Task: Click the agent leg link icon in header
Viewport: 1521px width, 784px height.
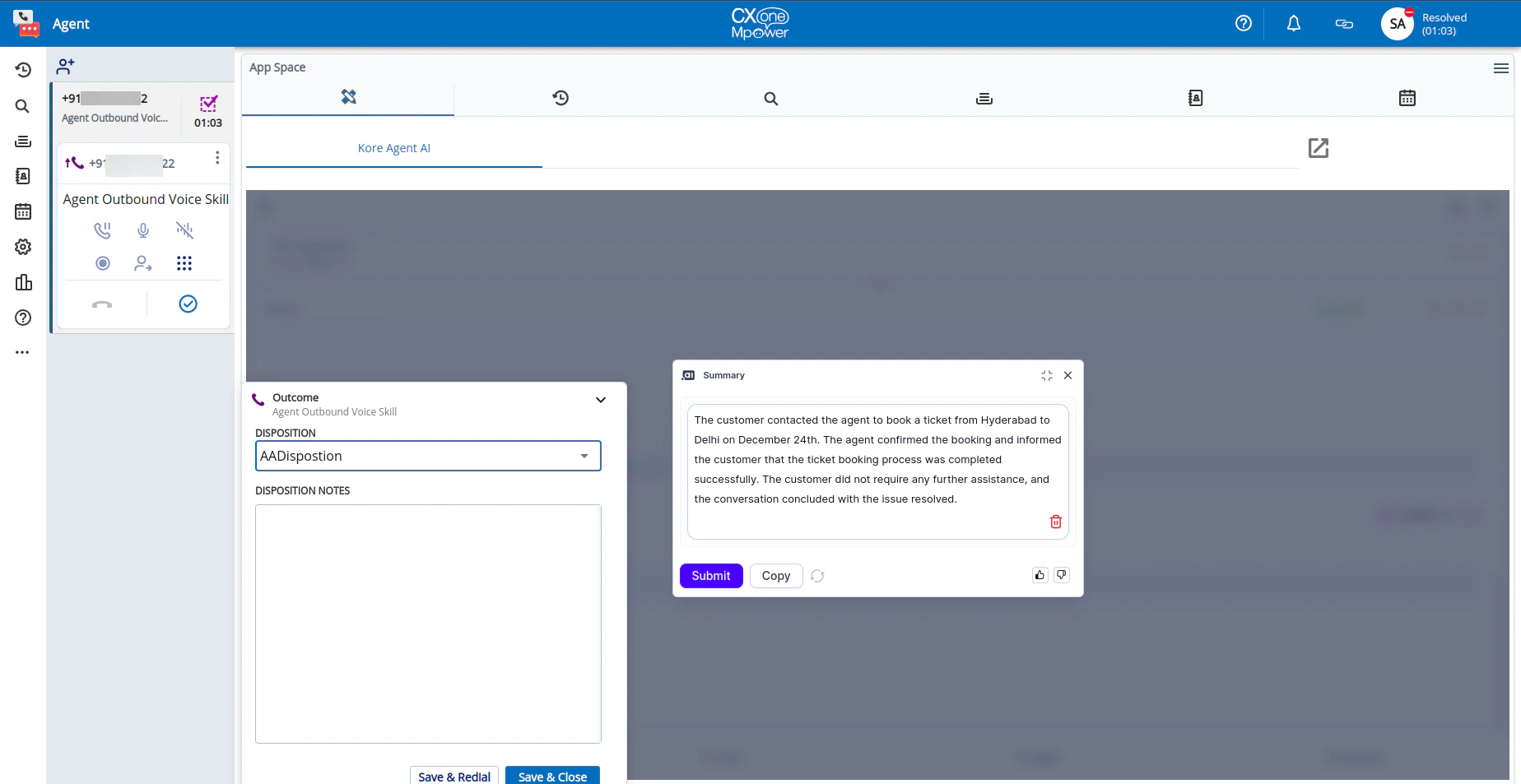Action: tap(1344, 24)
